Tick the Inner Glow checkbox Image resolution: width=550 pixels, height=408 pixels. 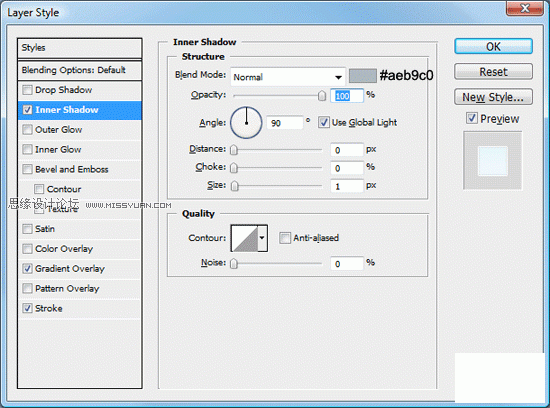coord(27,149)
